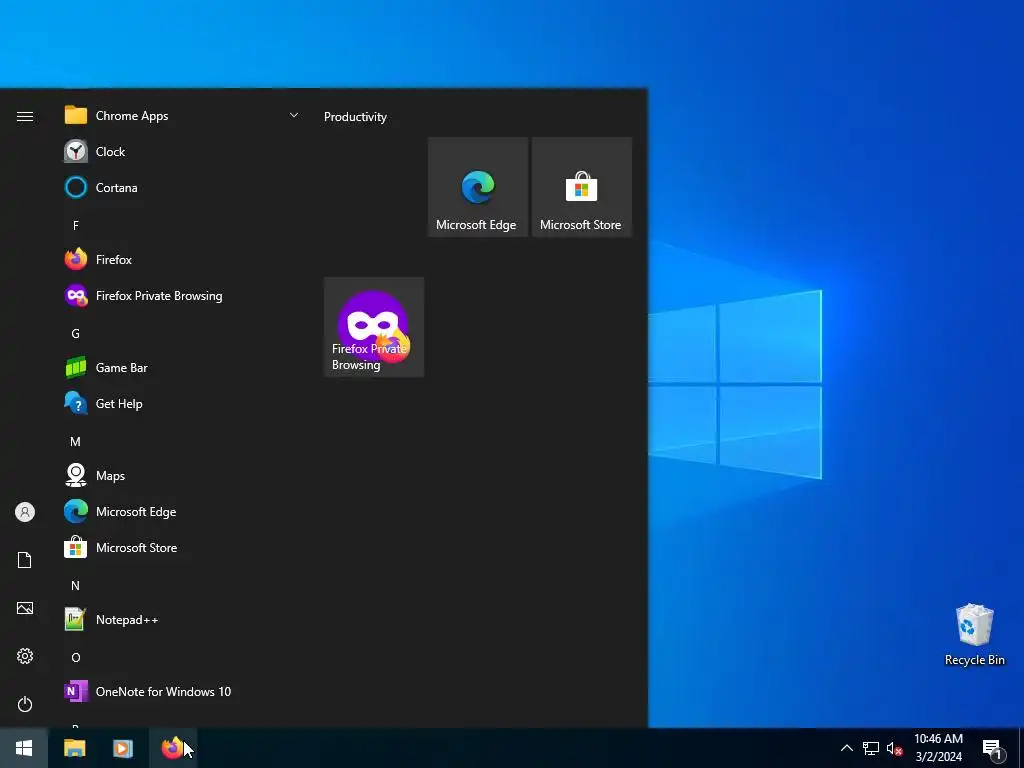Launch Clock from the app list

coord(181,152)
